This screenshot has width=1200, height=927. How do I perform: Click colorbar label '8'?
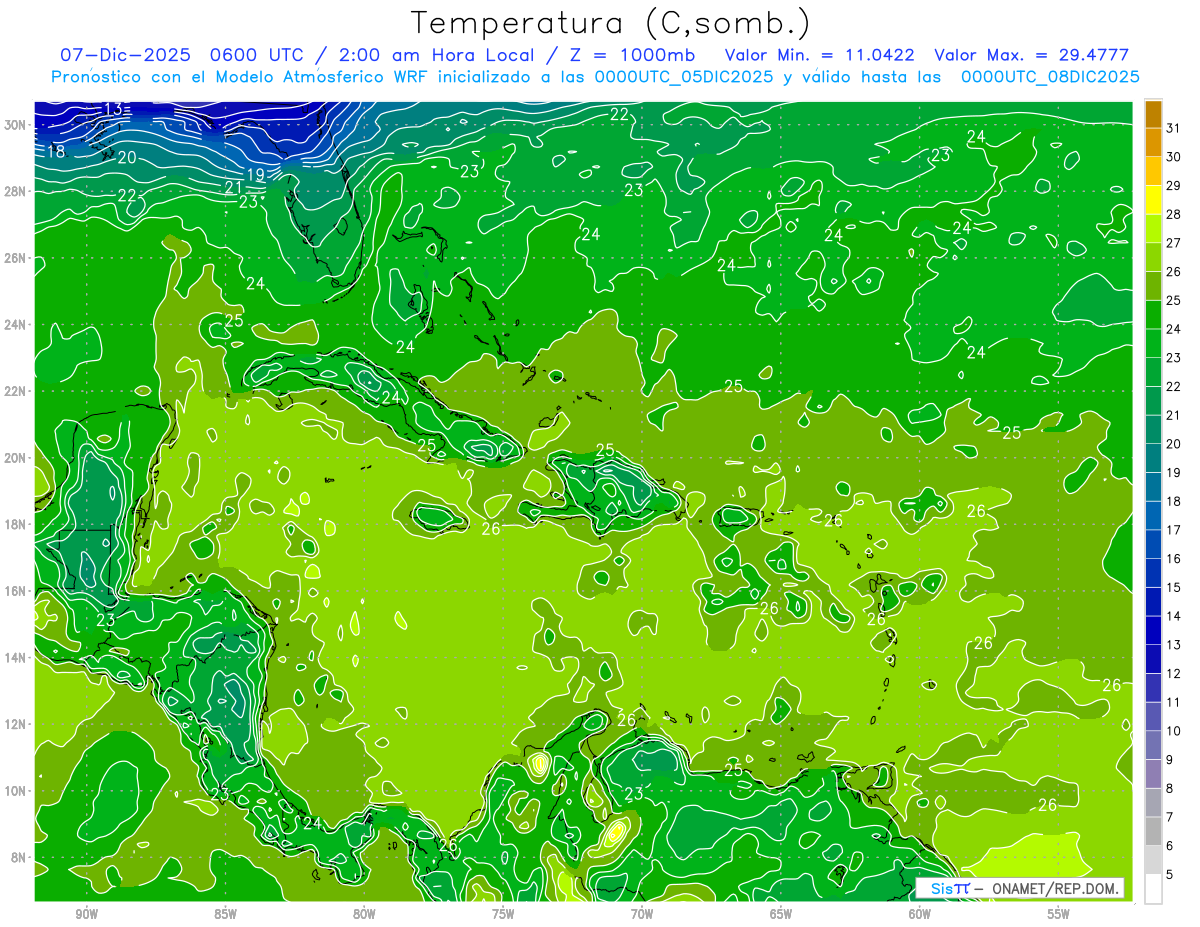tap(1170, 788)
